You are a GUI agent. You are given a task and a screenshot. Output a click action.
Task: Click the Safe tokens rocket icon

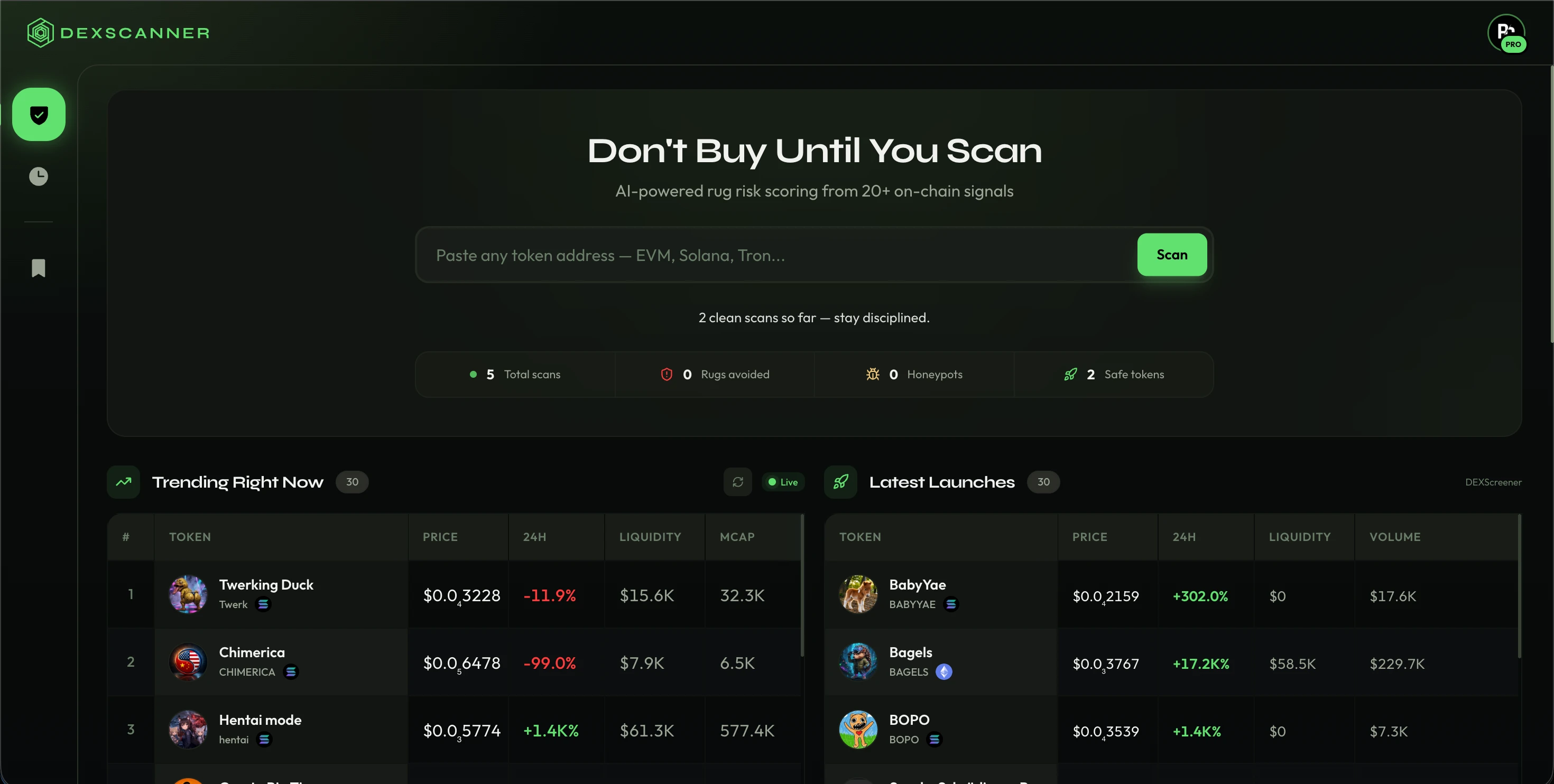point(1071,375)
